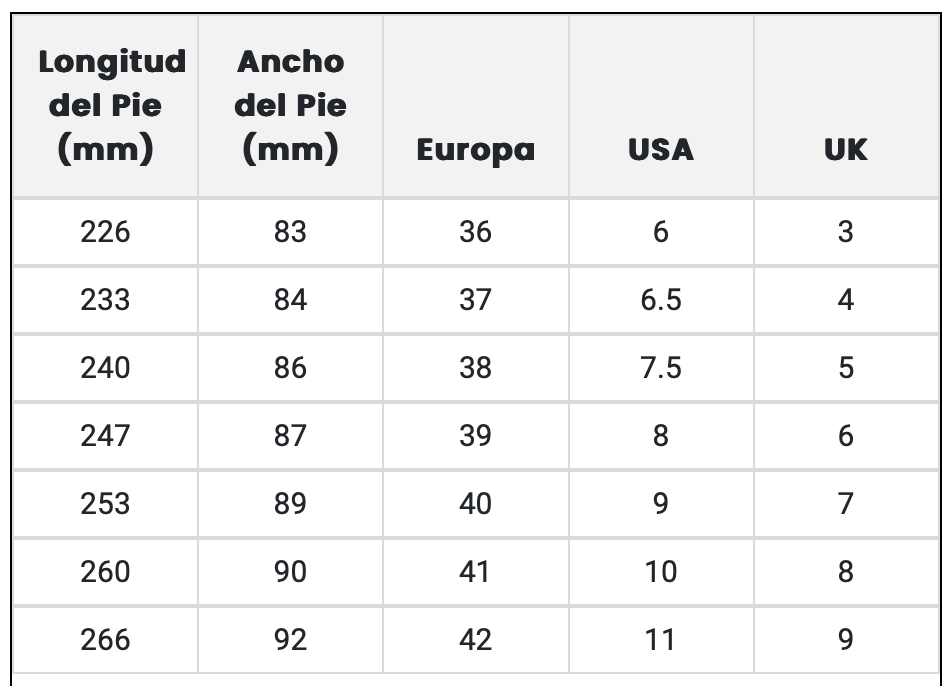The image size is (950, 686).
Task: Select the USA size 10 cell
Action: [660, 572]
